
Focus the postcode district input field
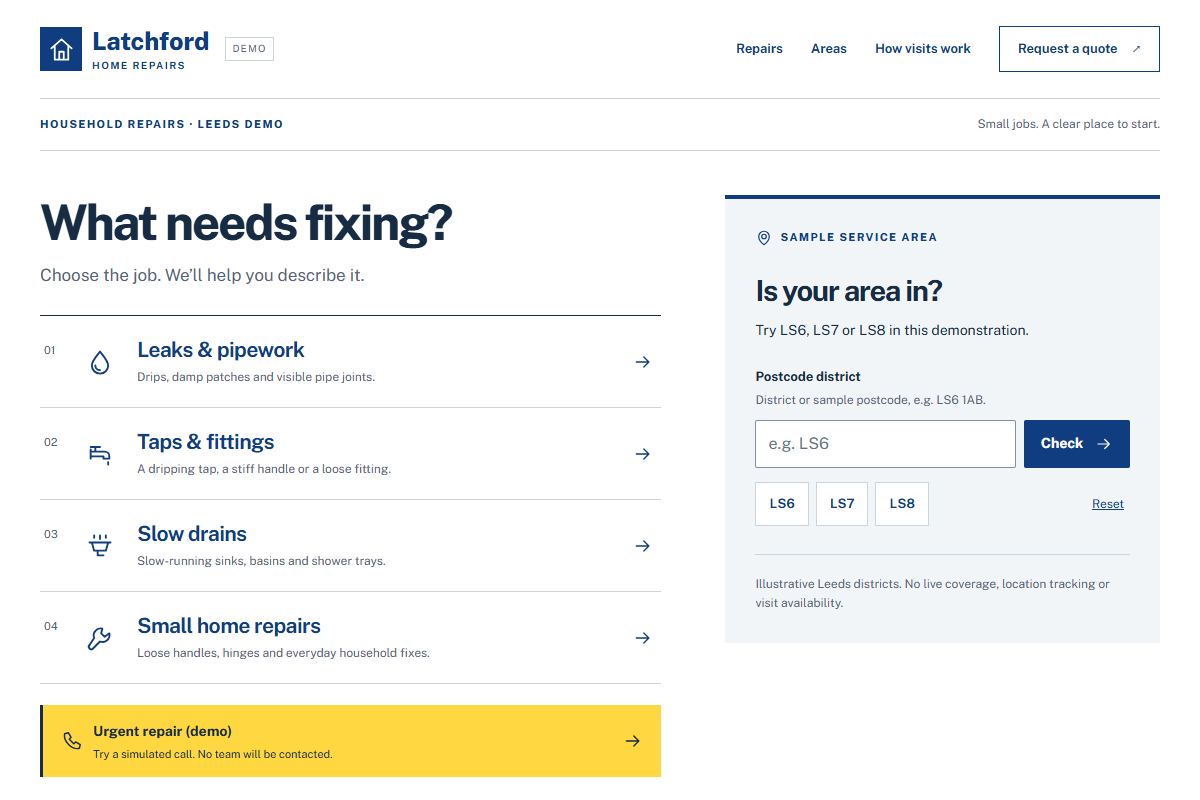885,444
